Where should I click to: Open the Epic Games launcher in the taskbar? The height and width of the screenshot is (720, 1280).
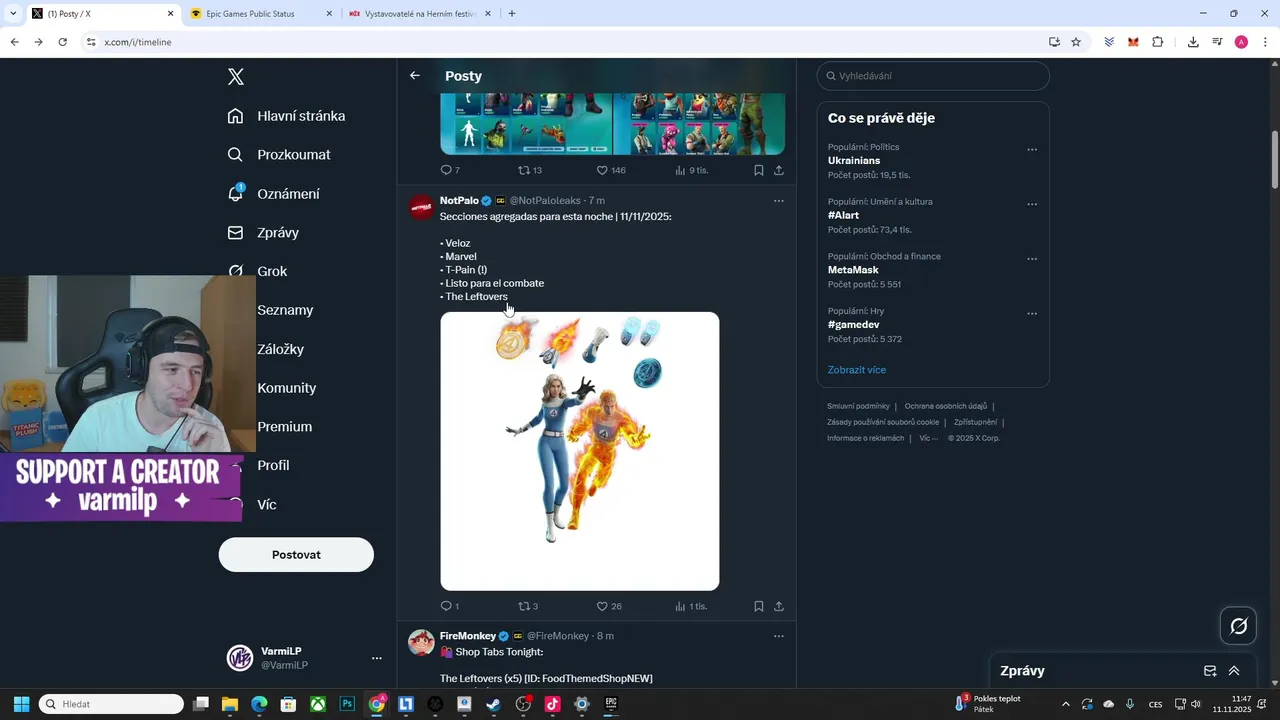[611, 704]
